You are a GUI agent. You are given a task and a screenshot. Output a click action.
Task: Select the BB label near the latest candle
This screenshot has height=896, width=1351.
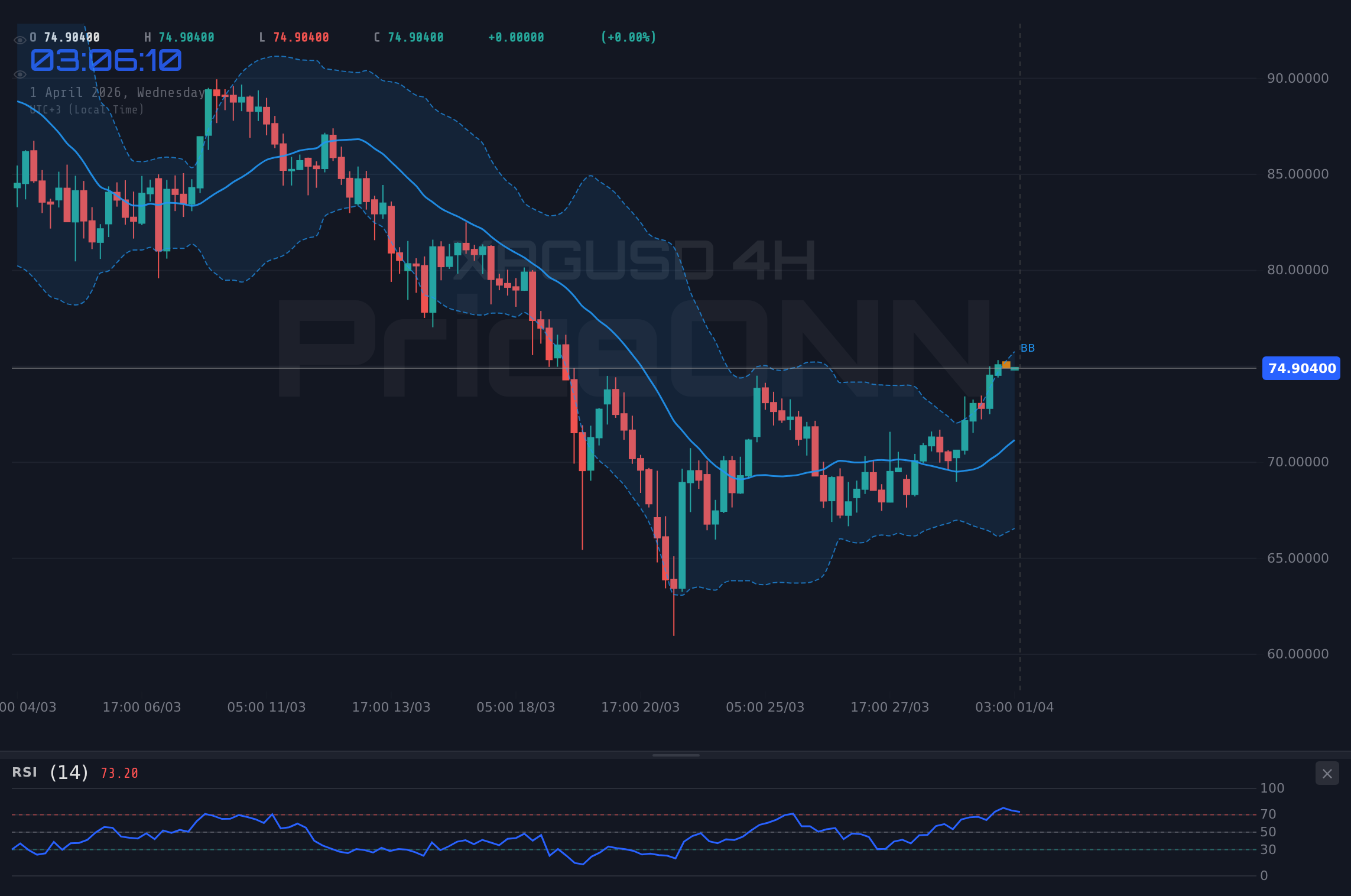pyautogui.click(x=1028, y=348)
